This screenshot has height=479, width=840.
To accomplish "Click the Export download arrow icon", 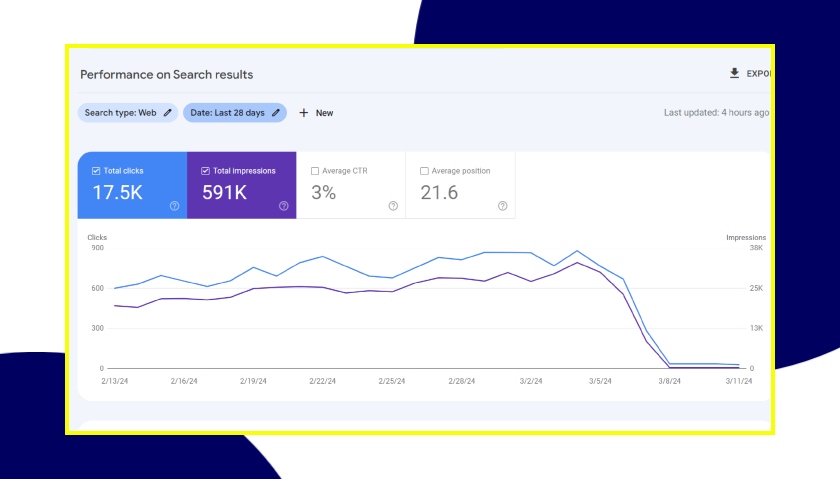I will [735, 74].
